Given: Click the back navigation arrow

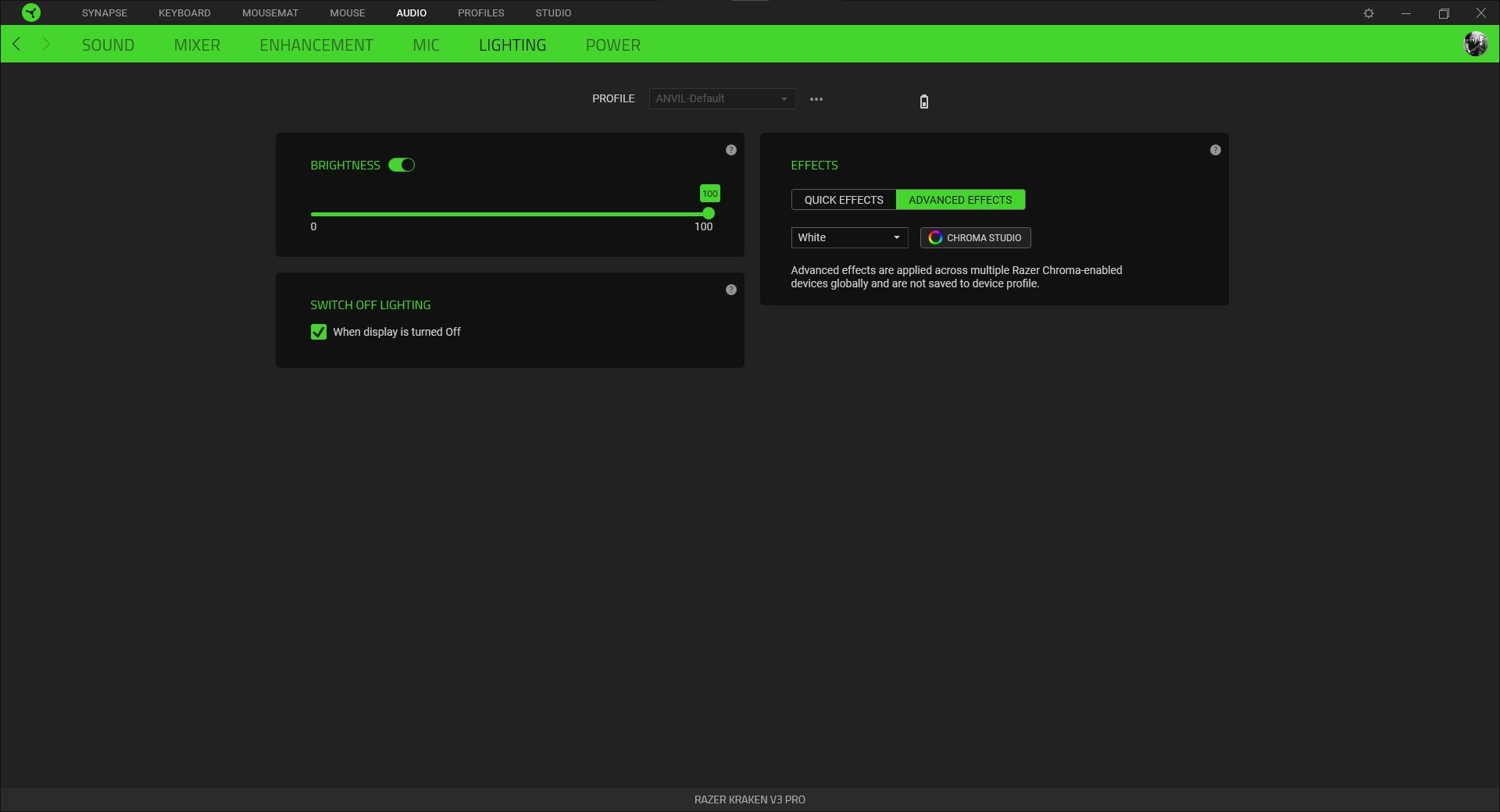Looking at the screenshot, I should (16, 44).
